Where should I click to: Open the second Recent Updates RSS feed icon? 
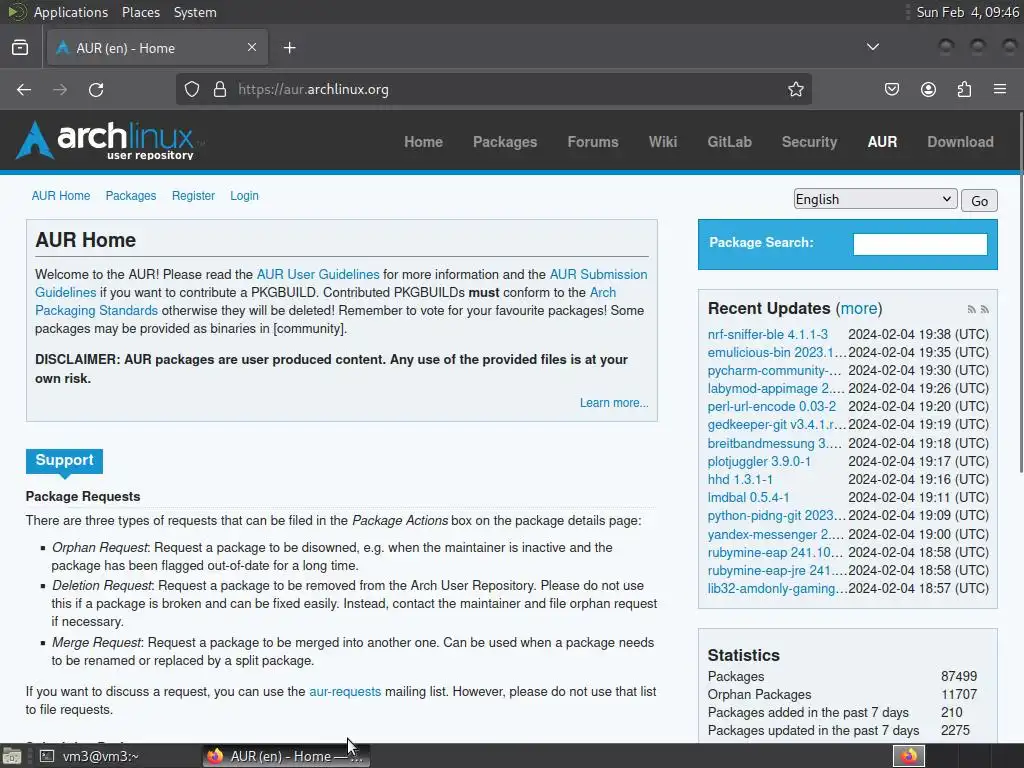985,310
